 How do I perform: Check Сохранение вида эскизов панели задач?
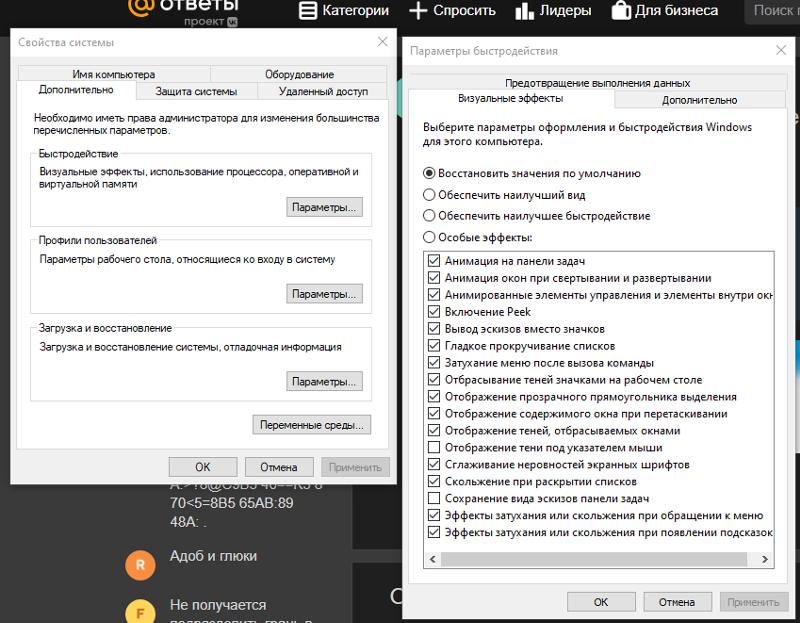coord(433,499)
